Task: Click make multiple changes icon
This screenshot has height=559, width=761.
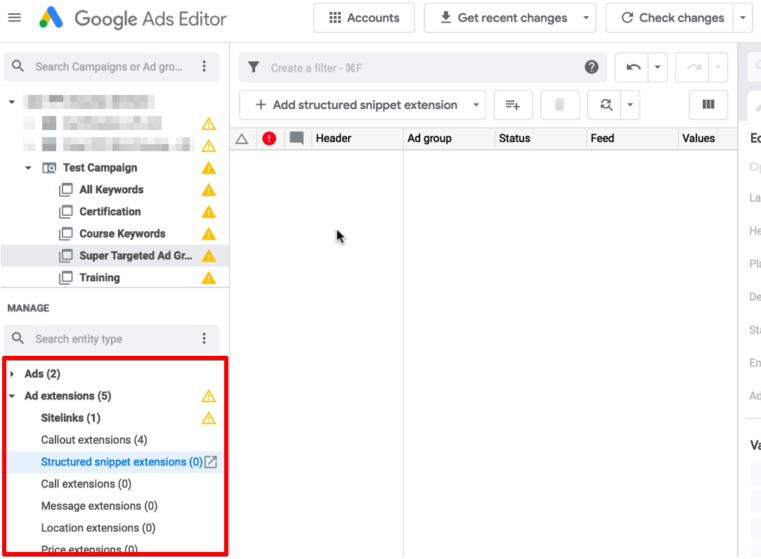Action: [x=513, y=105]
